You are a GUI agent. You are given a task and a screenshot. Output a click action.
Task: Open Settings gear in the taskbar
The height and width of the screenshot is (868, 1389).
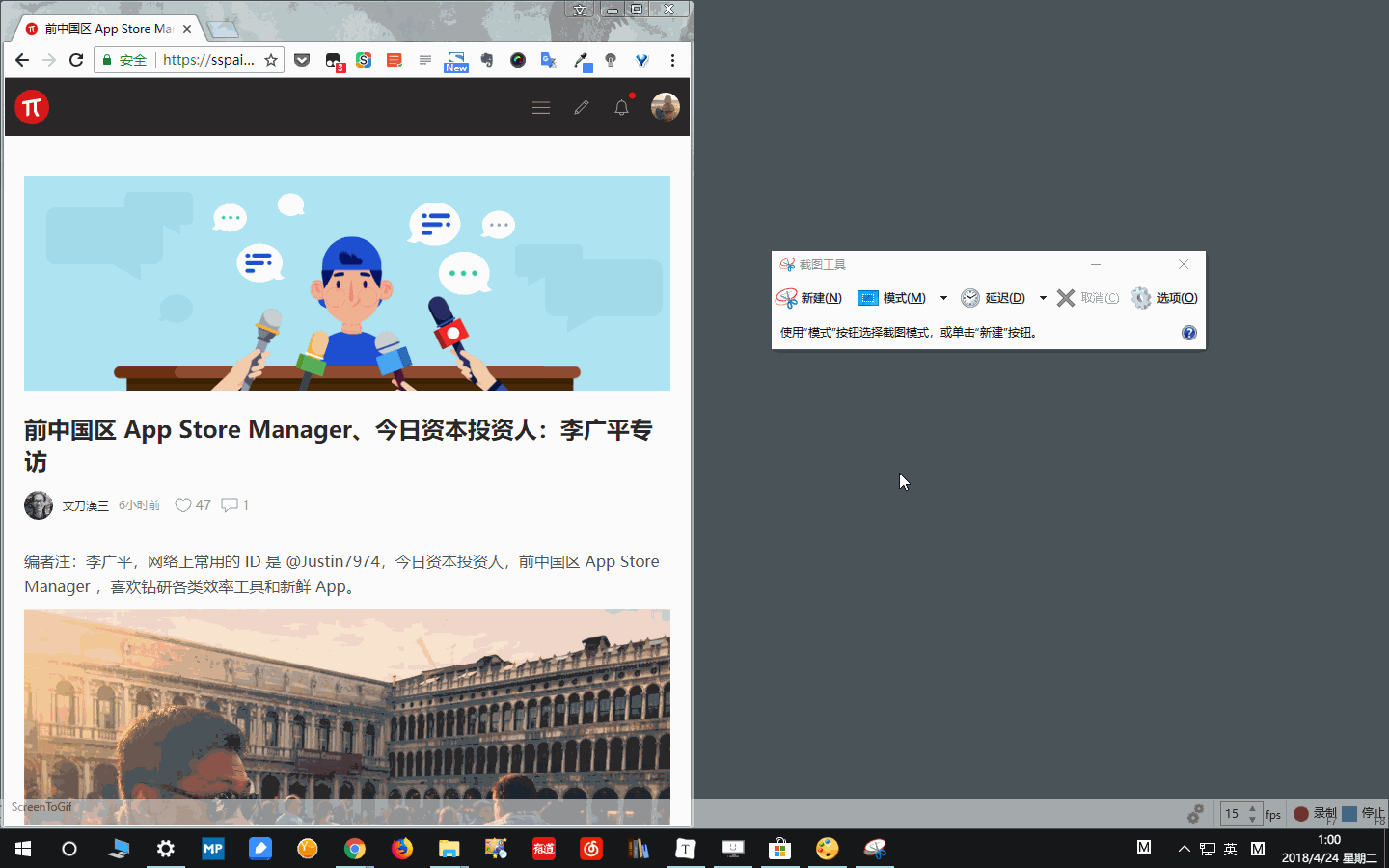click(x=166, y=849)
